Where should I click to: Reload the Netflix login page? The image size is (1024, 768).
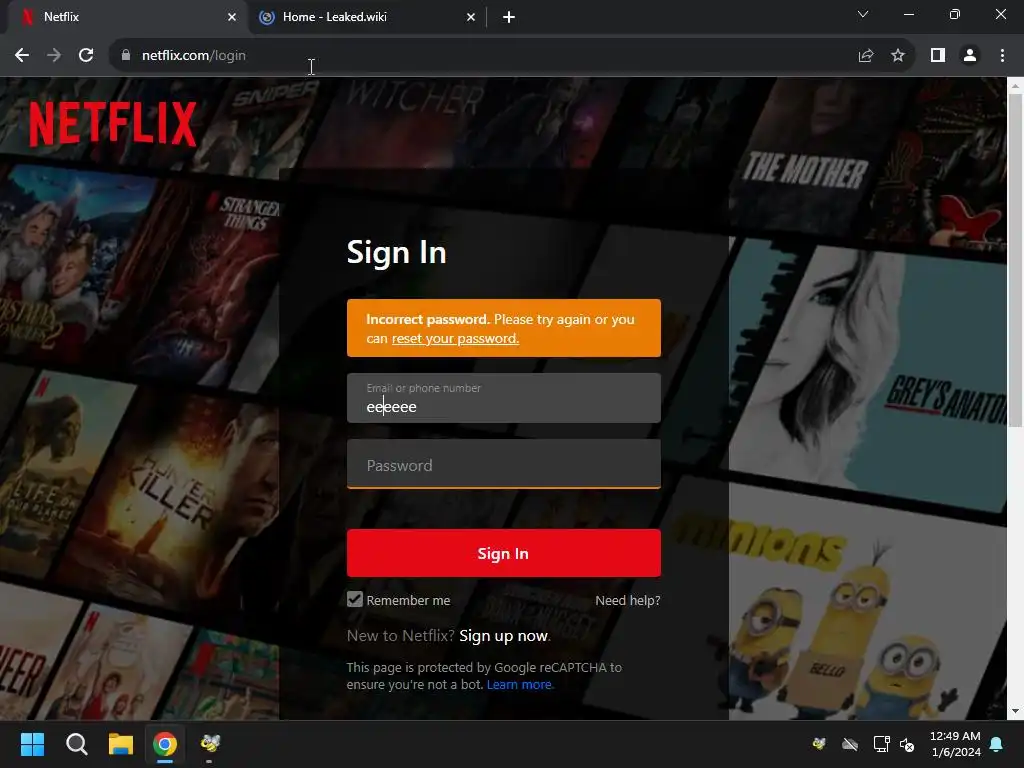[x=86, y=56]
